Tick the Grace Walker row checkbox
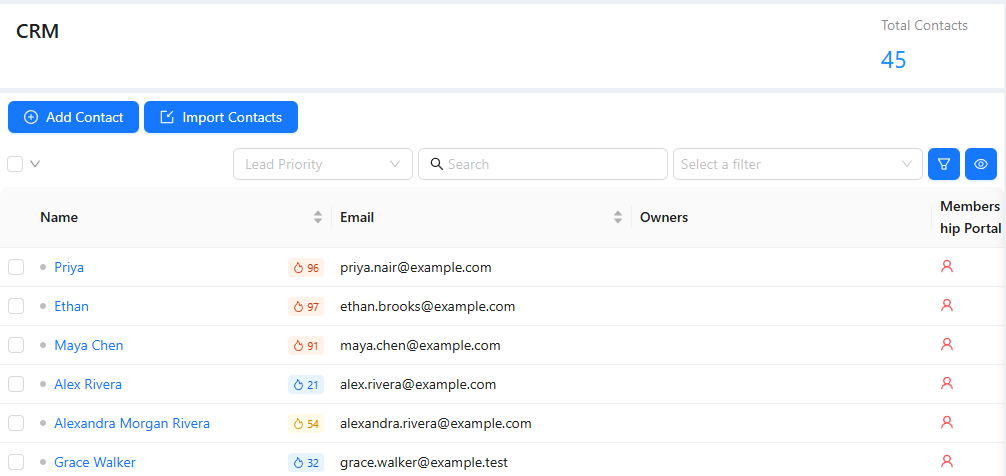Screen dimensions: 1006x476 click(16, 463)
